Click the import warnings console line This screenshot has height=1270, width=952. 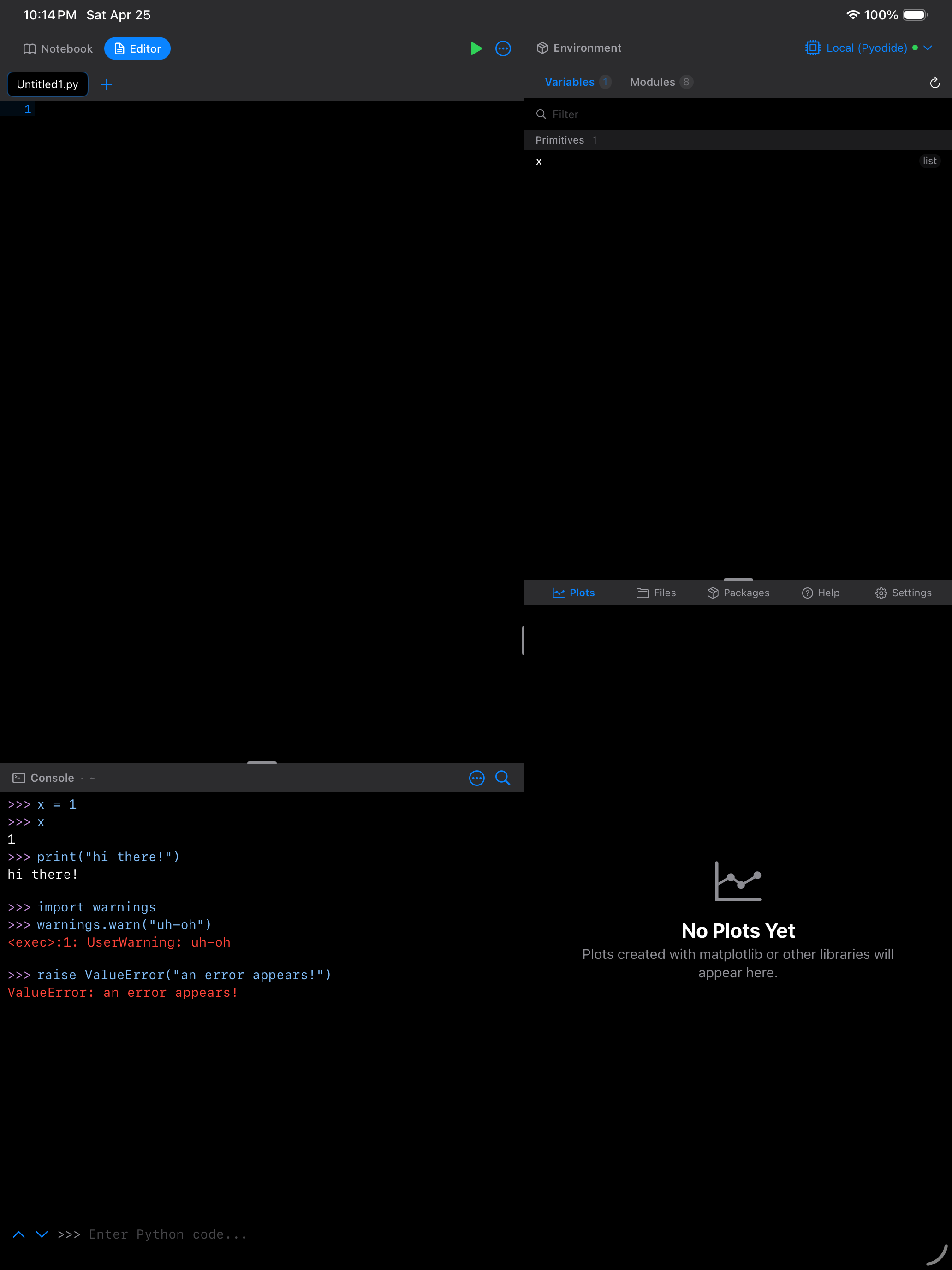point(82,907)
